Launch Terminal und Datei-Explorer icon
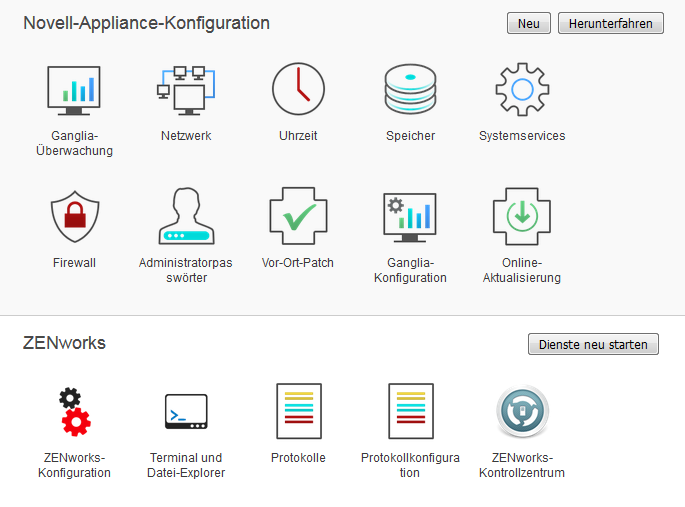Viewport: 685px width, 507px height. pyautogui.click(x=186, y=411)
